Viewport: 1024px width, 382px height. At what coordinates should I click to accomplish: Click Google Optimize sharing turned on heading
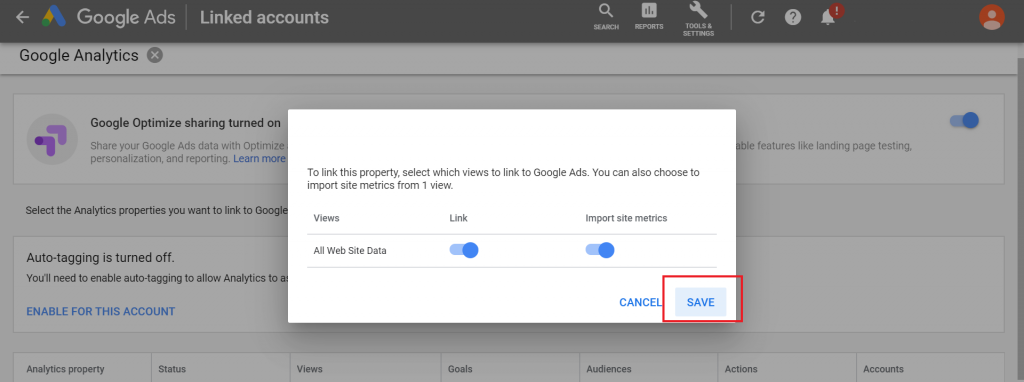coord(185,123)
